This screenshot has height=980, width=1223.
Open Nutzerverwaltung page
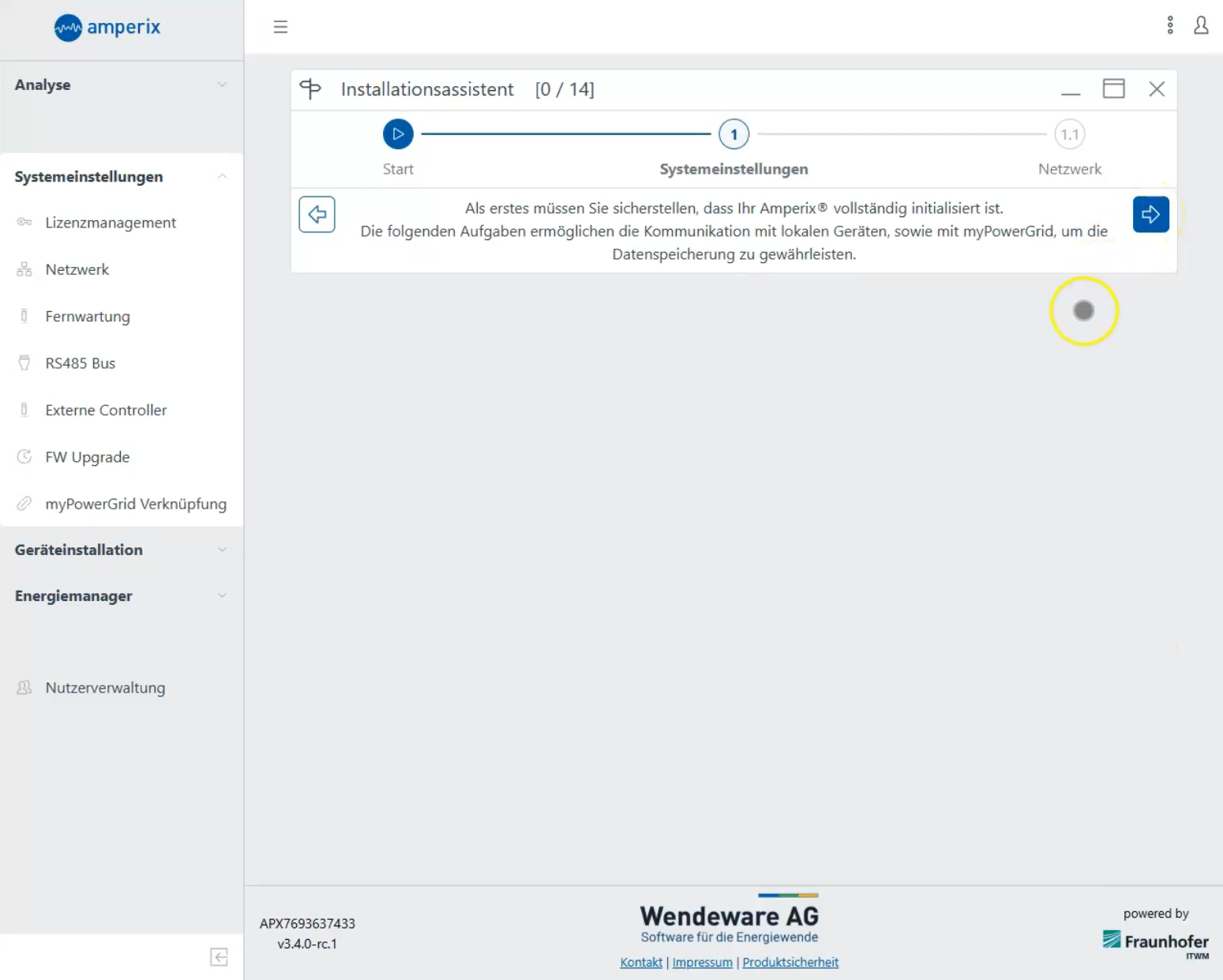122,688
